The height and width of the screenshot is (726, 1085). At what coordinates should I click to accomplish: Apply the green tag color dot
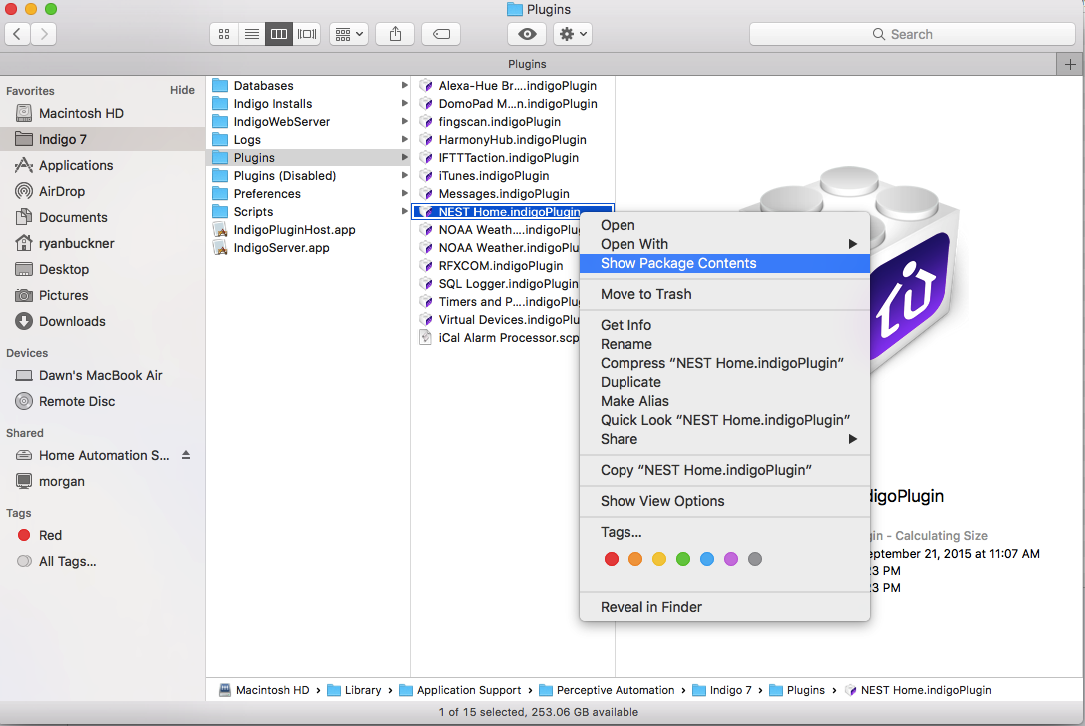point(683,559)
